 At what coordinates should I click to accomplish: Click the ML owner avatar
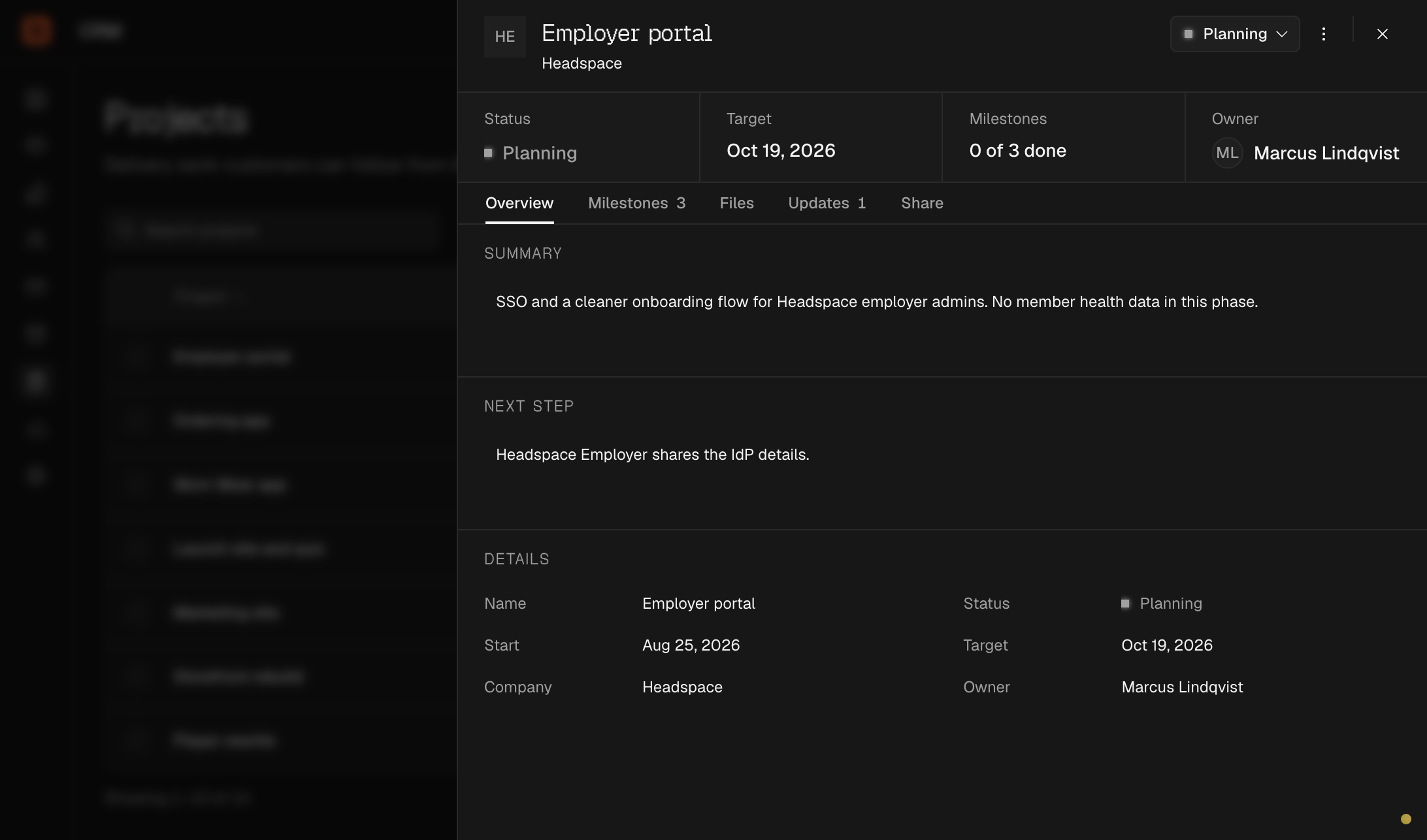point(1227,153)
